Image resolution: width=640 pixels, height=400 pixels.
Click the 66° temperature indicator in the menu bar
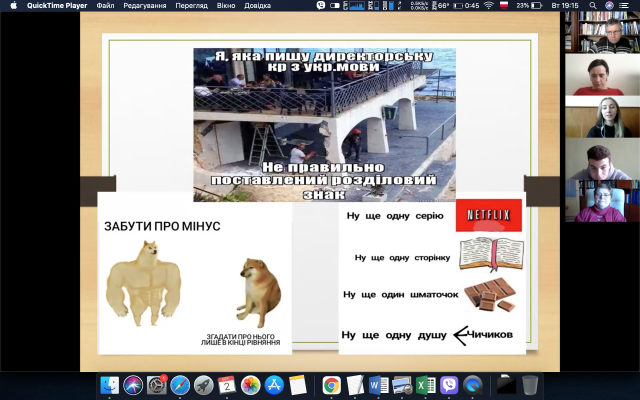pyautogui.click(x=440, y=6)
